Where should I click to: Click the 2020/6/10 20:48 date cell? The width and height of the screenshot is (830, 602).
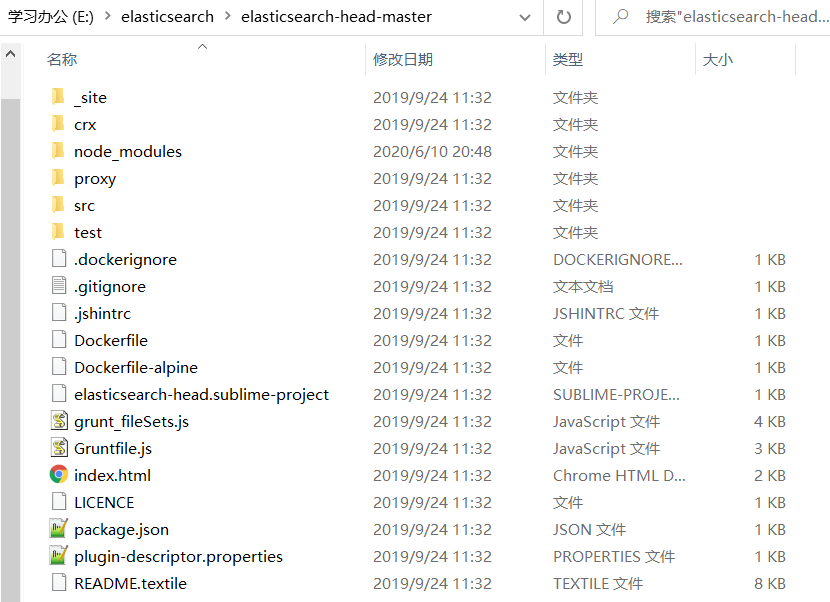click(432, 151)
